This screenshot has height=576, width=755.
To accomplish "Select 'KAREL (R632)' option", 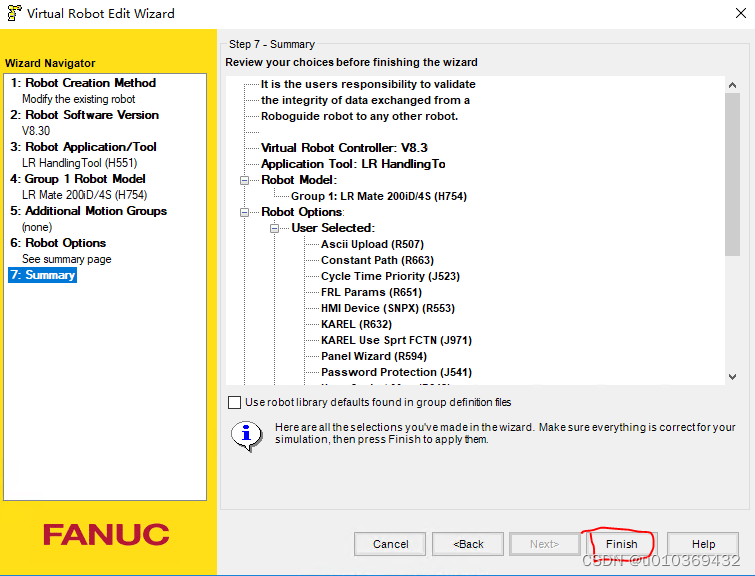I will click(357, 325).
